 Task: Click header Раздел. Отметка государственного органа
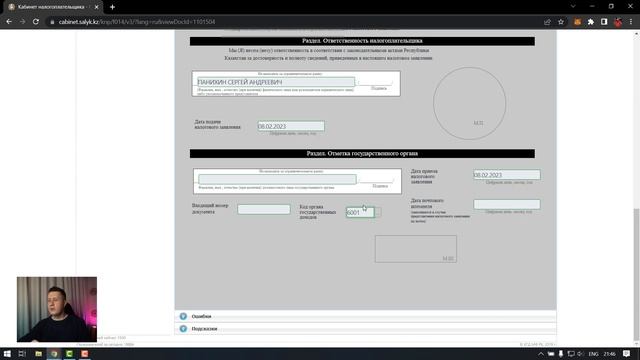362,153
